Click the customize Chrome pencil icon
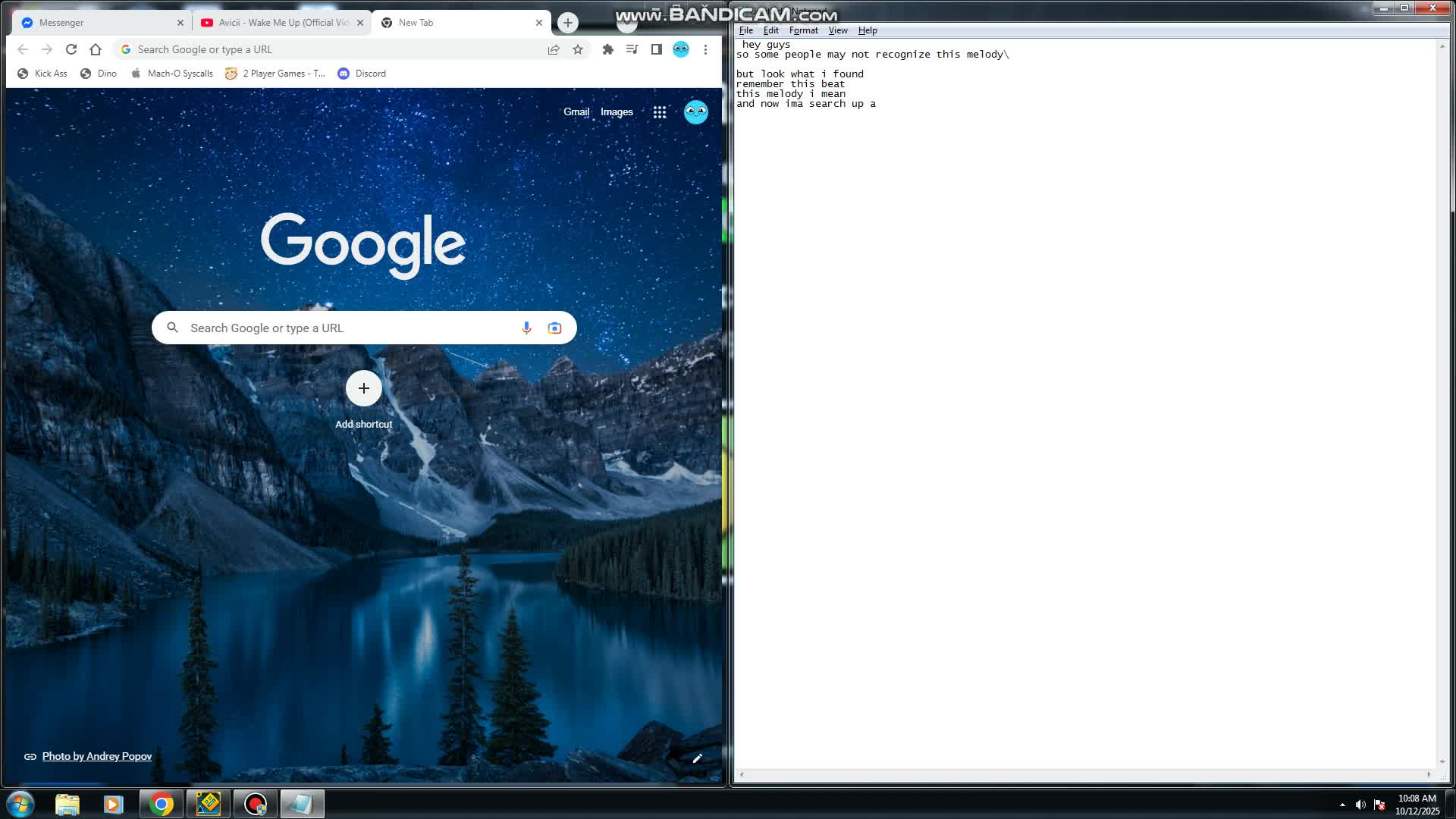The height and width of the screenshot is (819, 1456). (x=697, y=758)
